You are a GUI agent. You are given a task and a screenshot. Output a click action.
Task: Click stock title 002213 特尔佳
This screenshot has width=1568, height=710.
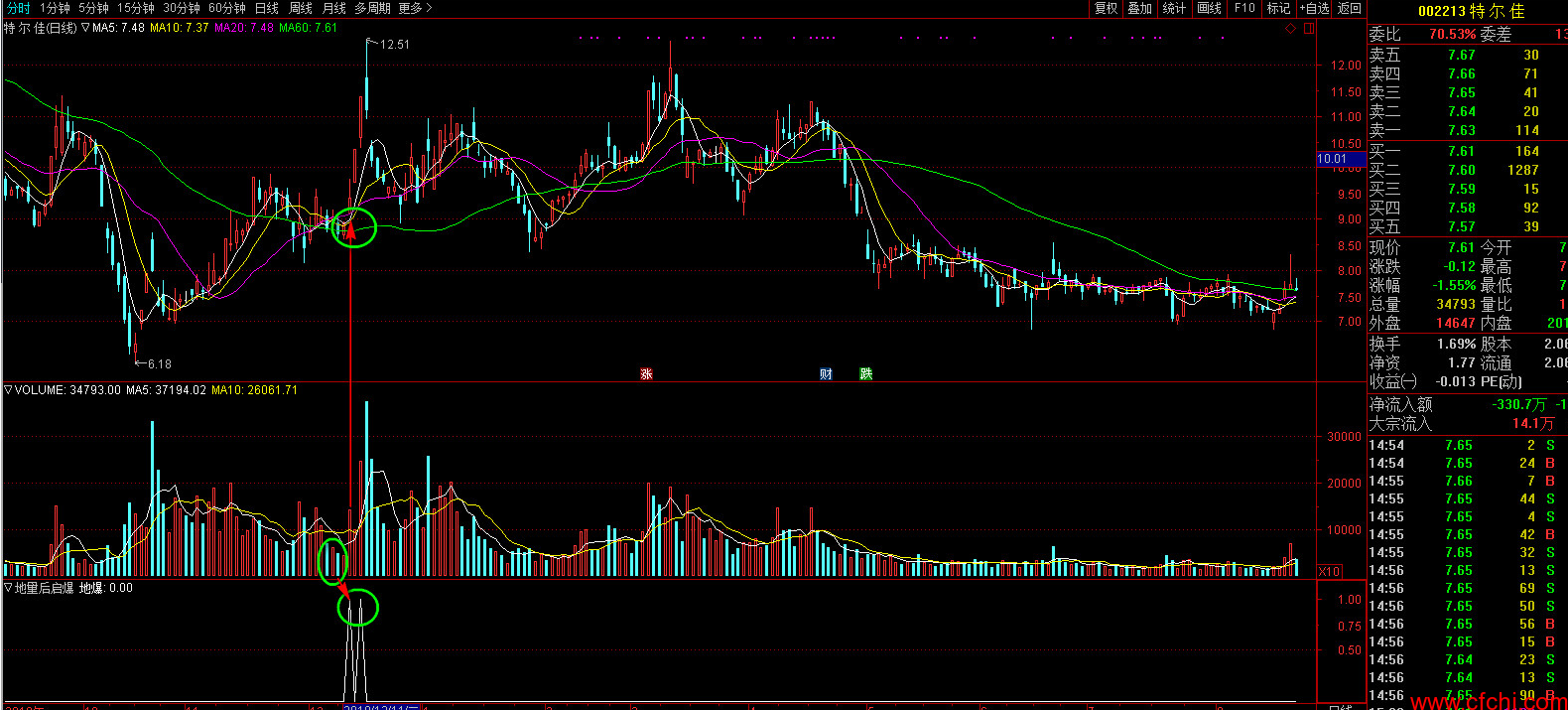(1471, 11)
